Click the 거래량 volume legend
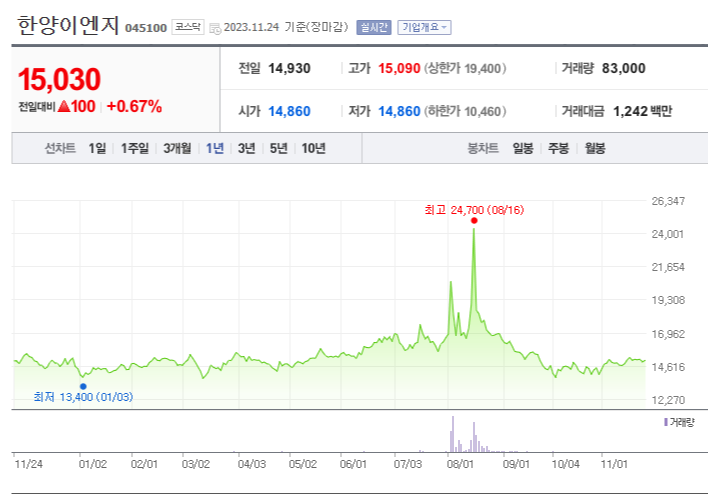The height and width of the screenshot is (494, 708). (x=679, y=422)
